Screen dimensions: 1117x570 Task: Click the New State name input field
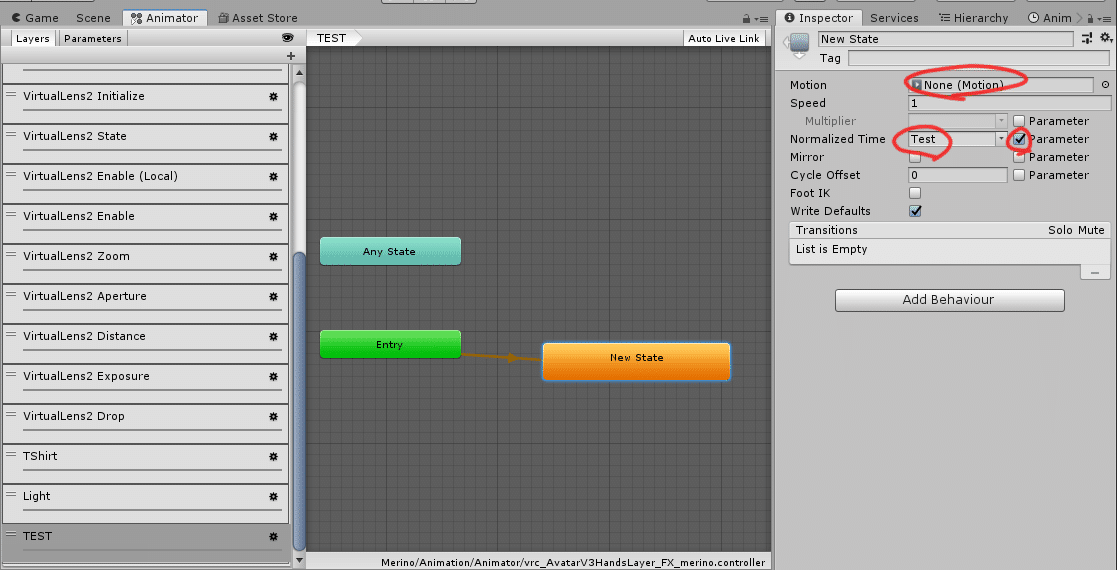point(946,39)
